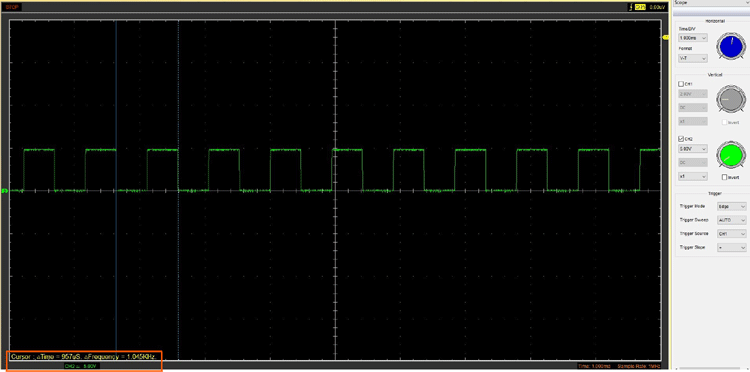Click the Cursor ΔTime ΔFrequency readout
Screen dimensions: 750x372
(84, 356)
